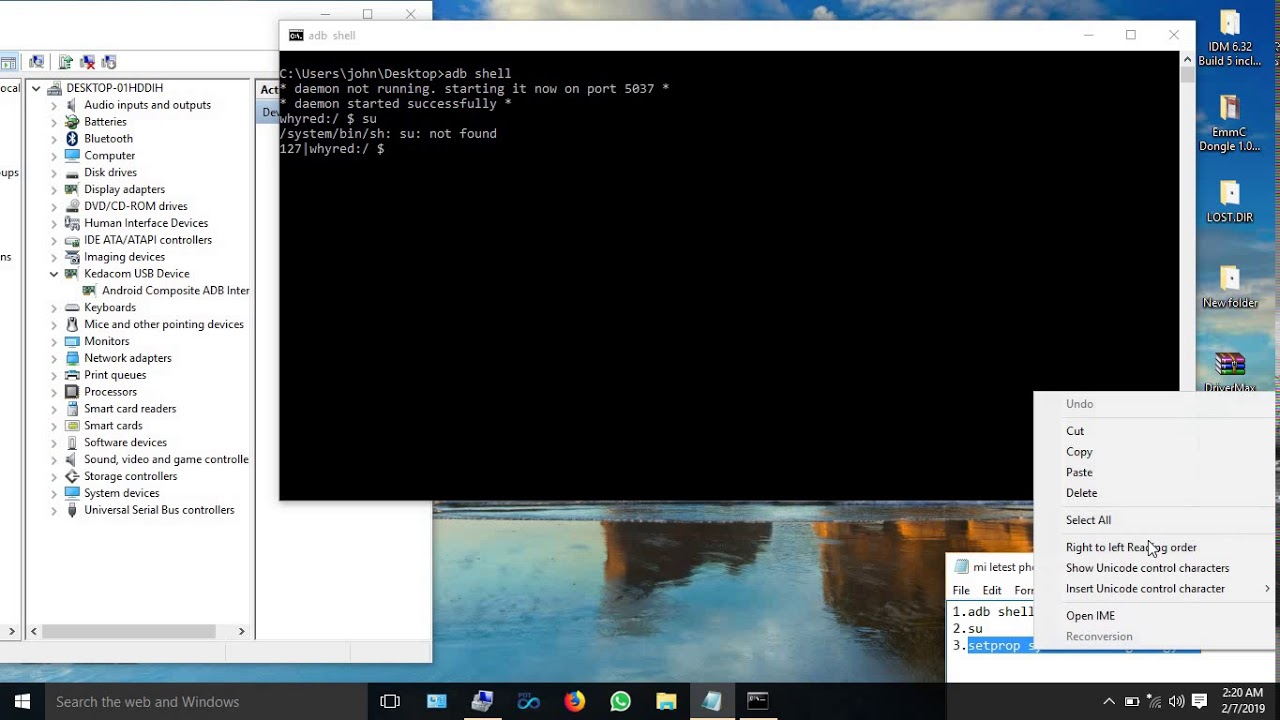Viewport: 1280px width, 720px height.
Task: Open Task View on the taskbar
Action: (390, 702)
